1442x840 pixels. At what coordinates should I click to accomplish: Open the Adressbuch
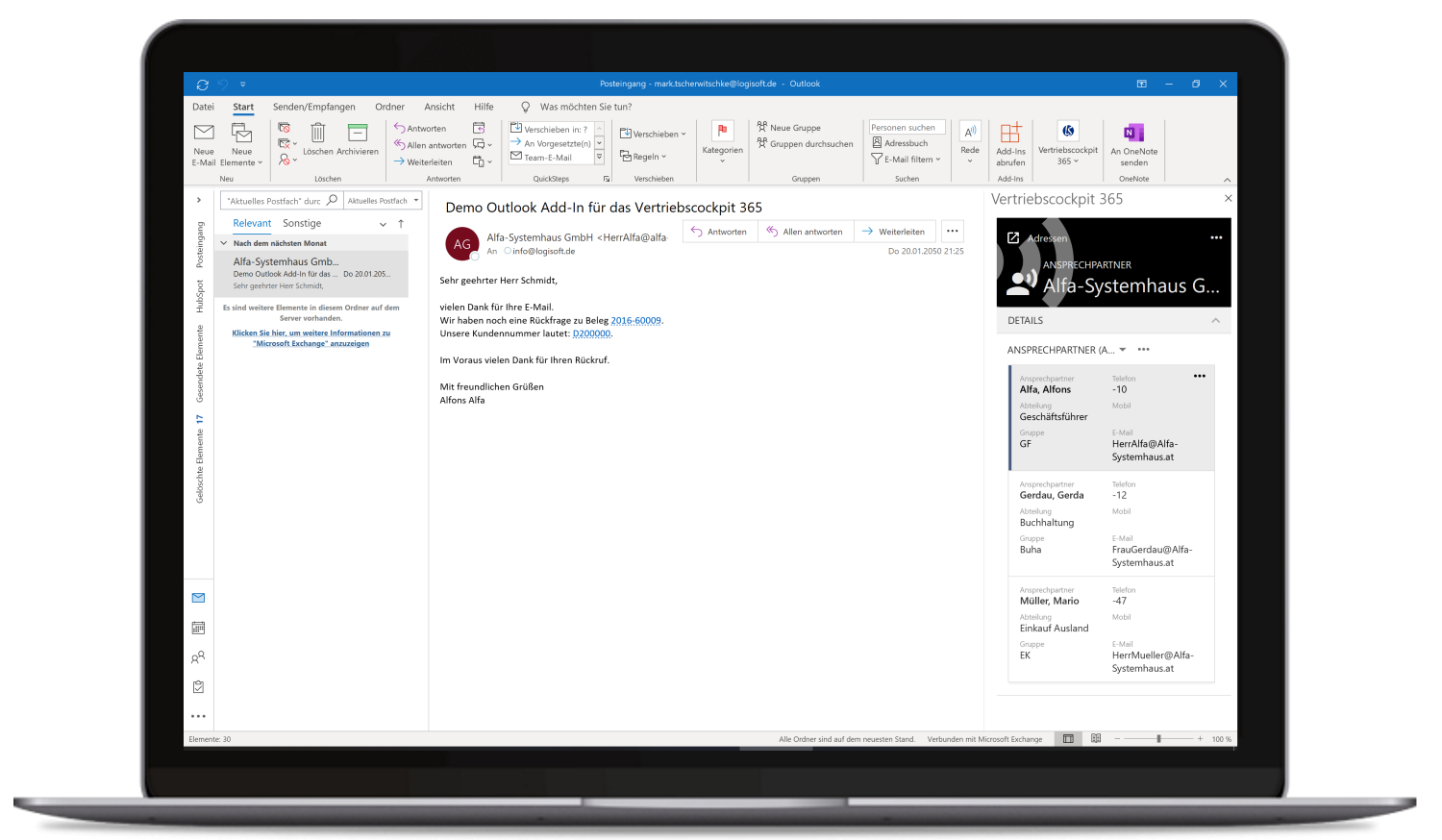coord(900,142)
